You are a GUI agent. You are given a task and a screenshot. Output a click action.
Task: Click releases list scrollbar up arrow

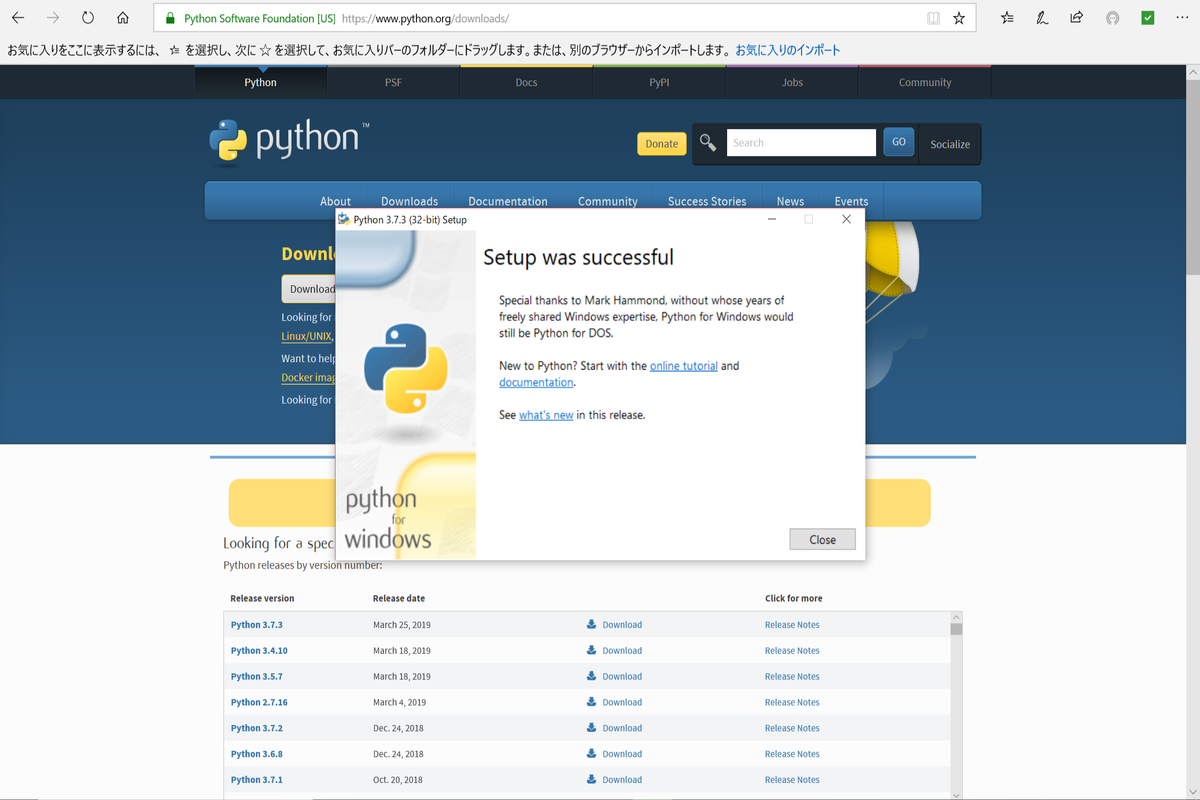coord(956,617)
